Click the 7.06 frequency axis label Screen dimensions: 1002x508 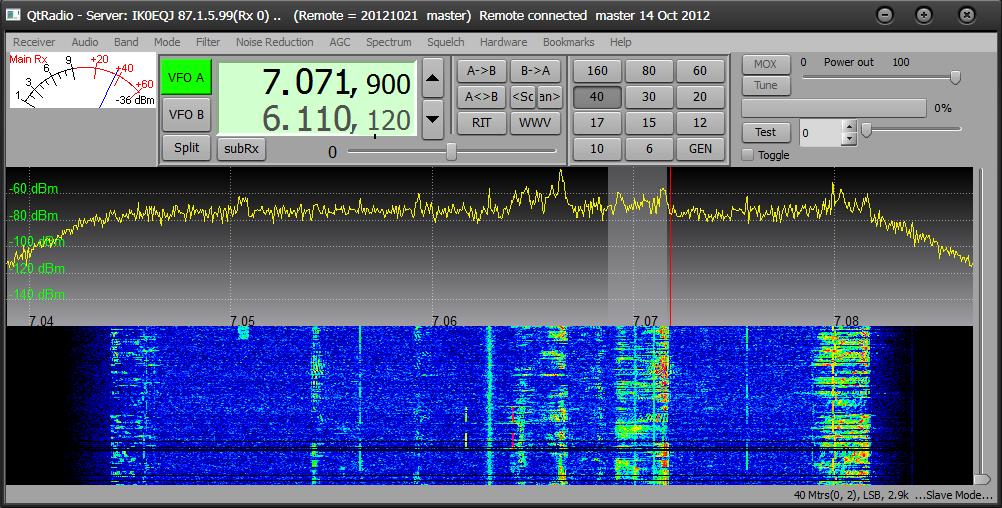tap(444, 321)
